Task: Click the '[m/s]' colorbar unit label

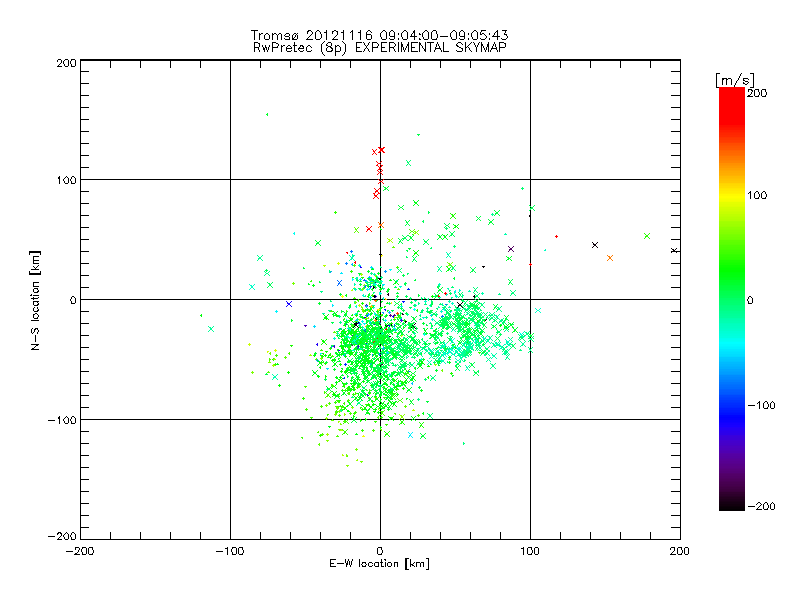Action: 735,80
